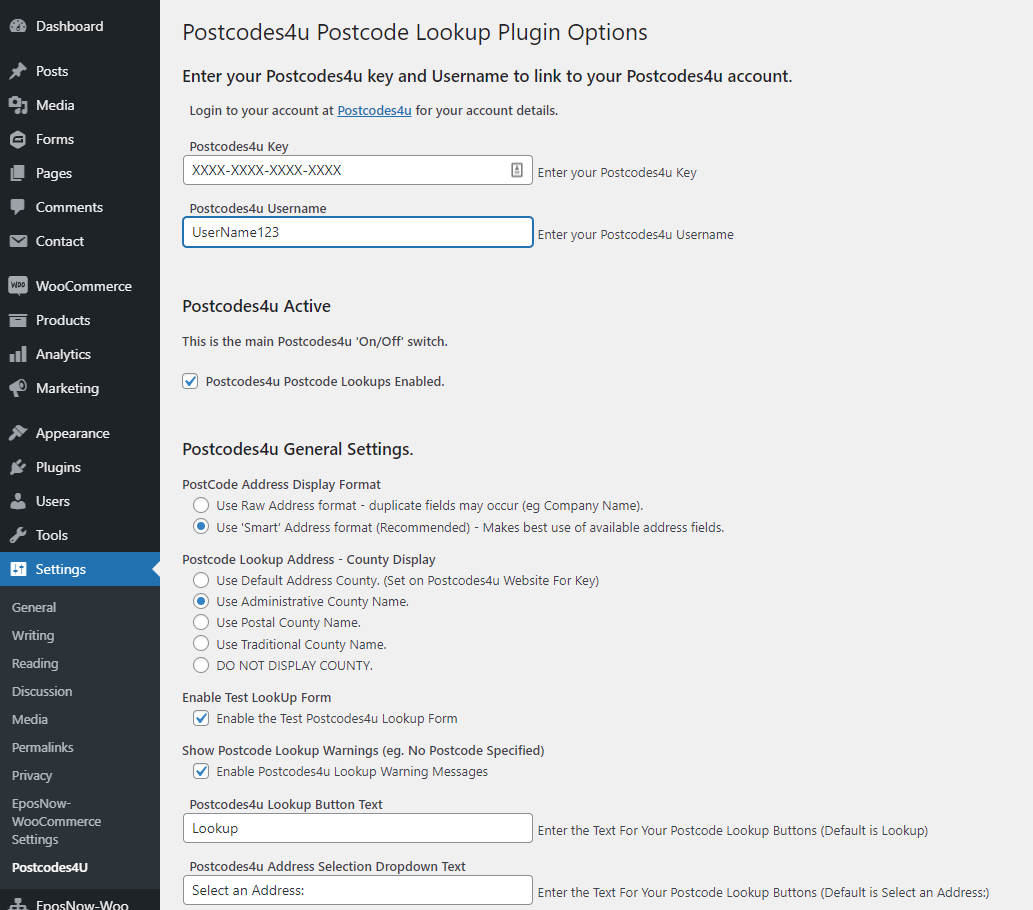1033x910 pixels.
Task: Click the Tools wrench icon
Action: coord(18,535)
